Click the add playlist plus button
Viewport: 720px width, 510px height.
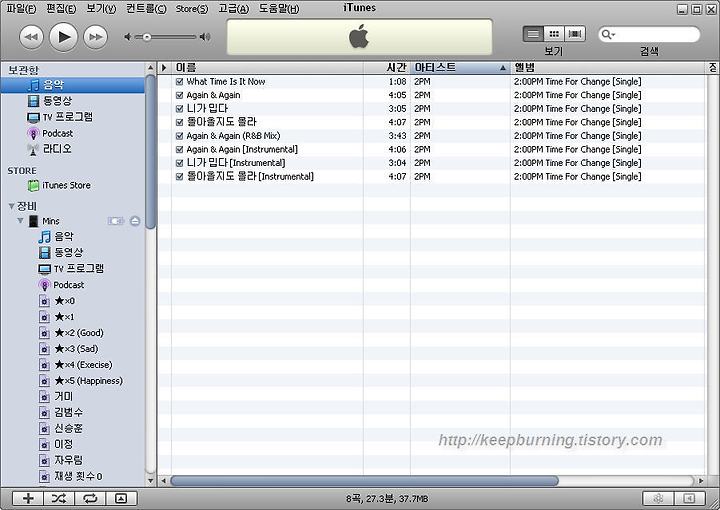pyautogui.click(x=28, y=499)
